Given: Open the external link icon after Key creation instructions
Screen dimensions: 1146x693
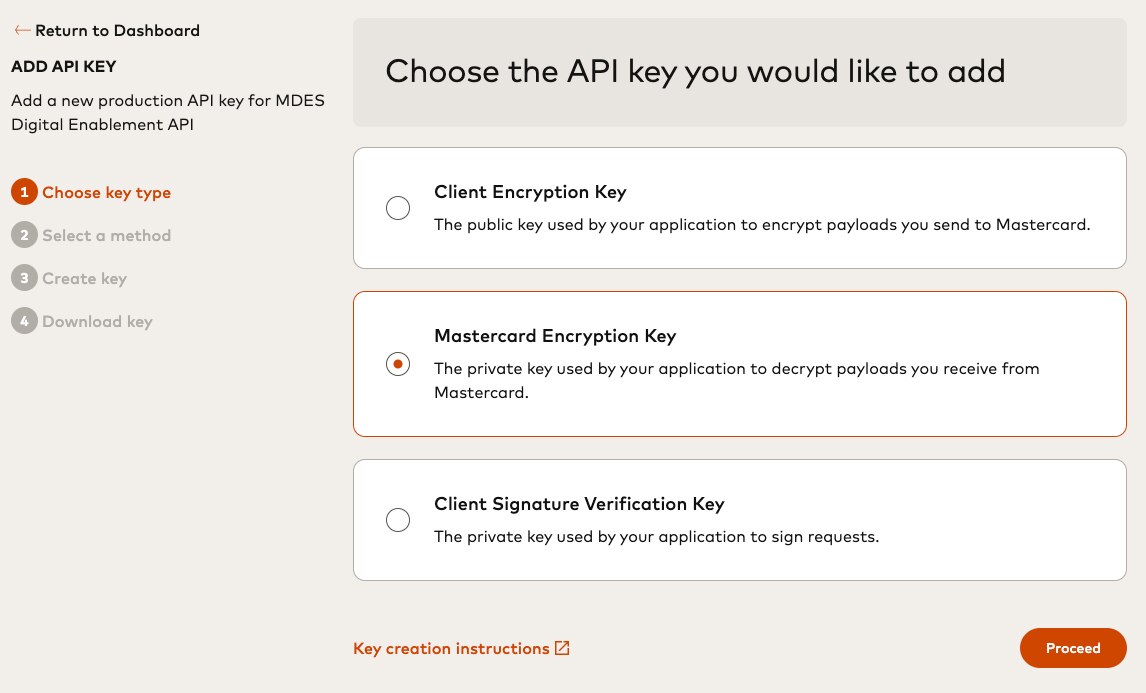Looking at the screenshot, I should click(x=562, y=648).
